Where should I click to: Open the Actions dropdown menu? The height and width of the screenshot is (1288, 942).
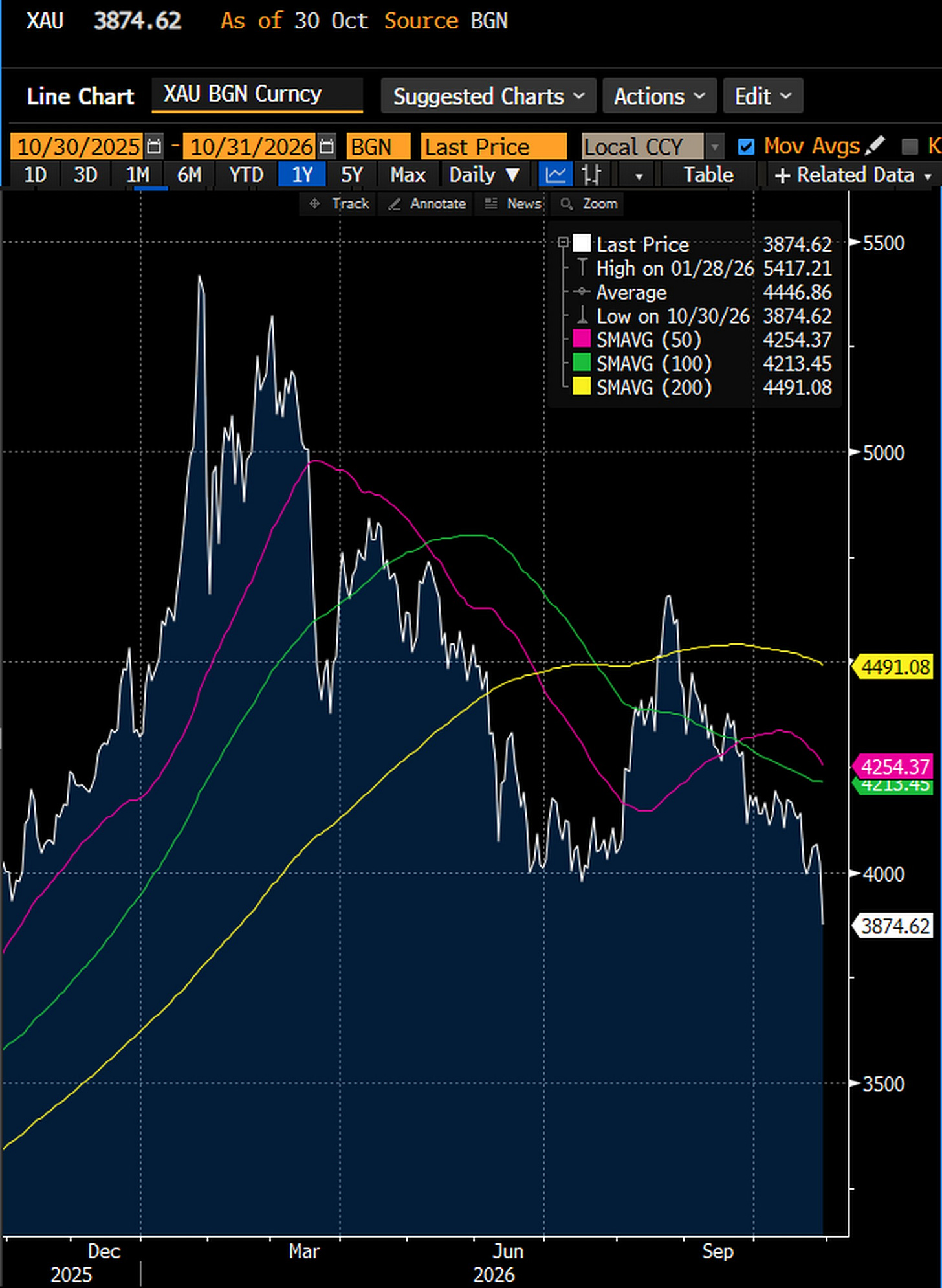pyautogui.click(x=659, y=96)
